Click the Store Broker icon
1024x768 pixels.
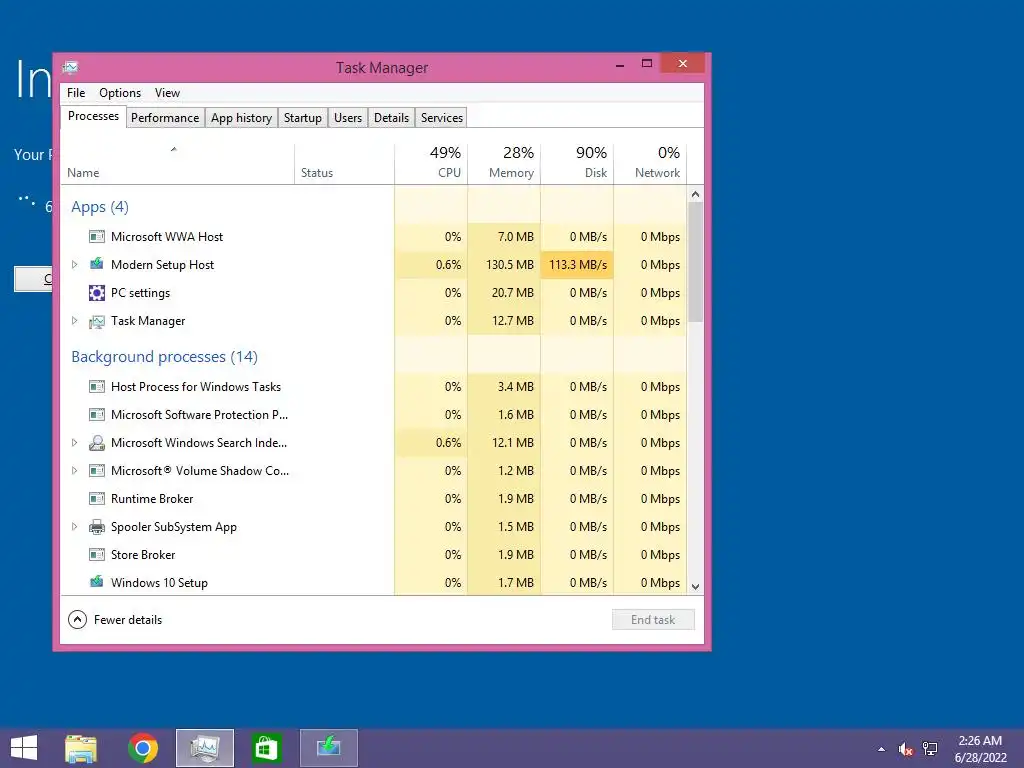[x=97, y=554]
